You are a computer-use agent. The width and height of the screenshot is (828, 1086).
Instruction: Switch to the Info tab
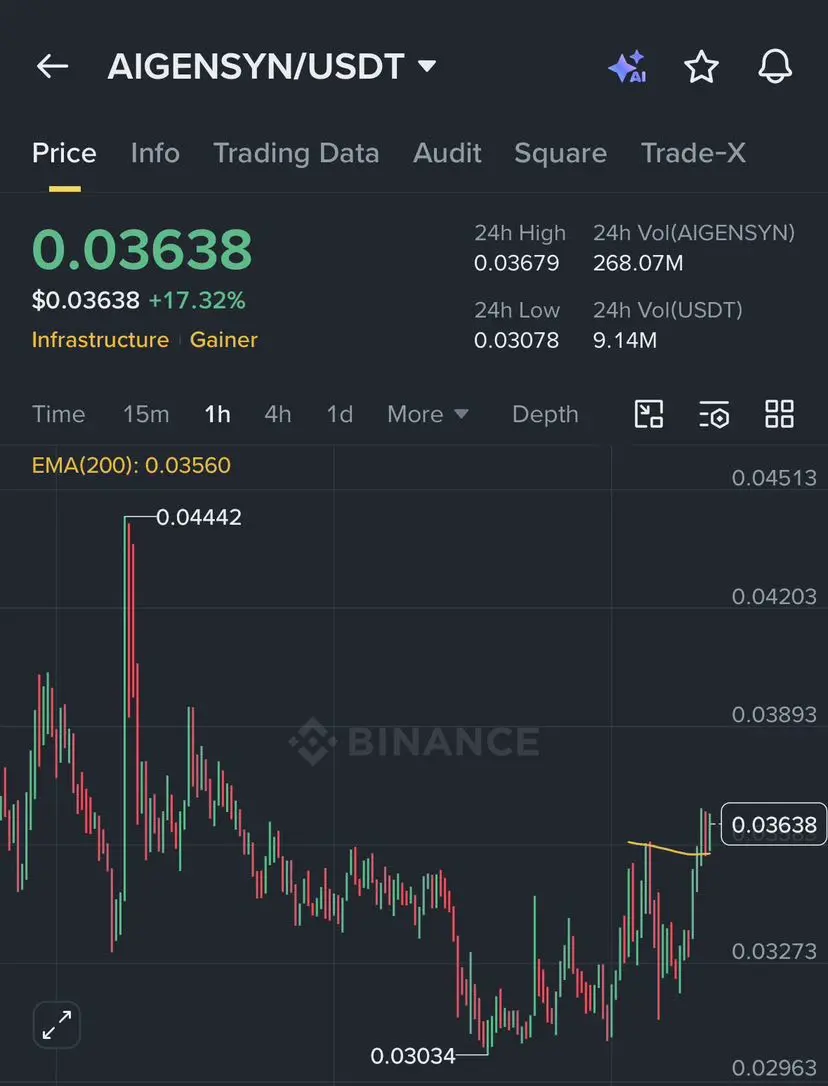pyautogui.click(x=155, y=153)
